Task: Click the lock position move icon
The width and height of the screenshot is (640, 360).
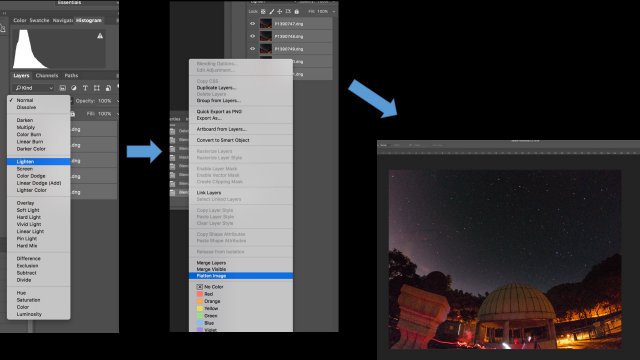Action: point(280,11)
